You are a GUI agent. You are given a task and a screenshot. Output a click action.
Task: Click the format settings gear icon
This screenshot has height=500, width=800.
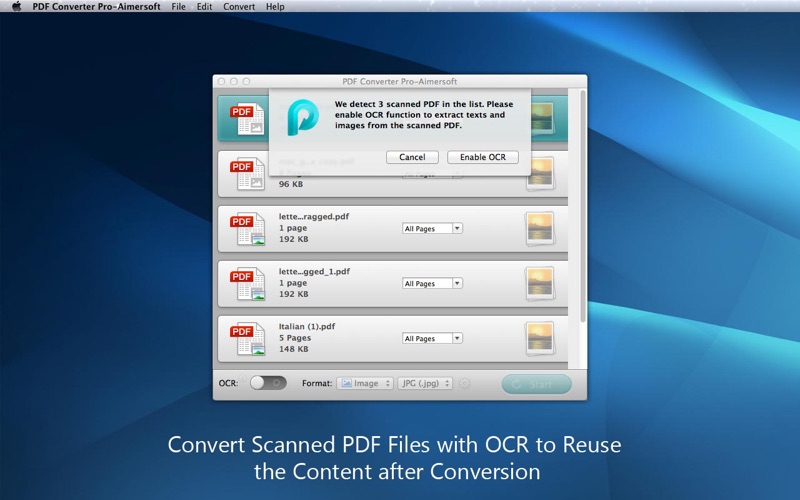coord(464,384)
